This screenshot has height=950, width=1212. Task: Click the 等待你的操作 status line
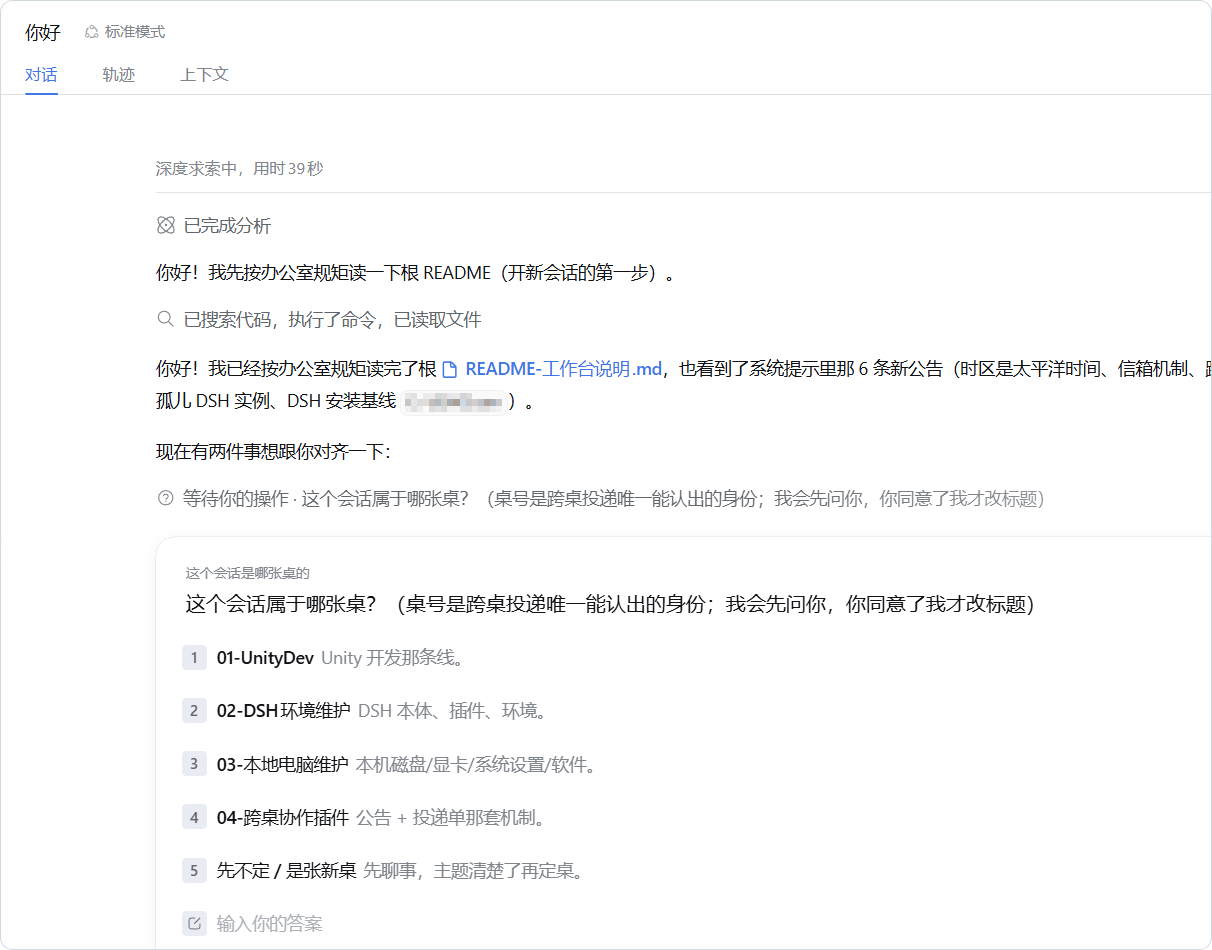613,498
